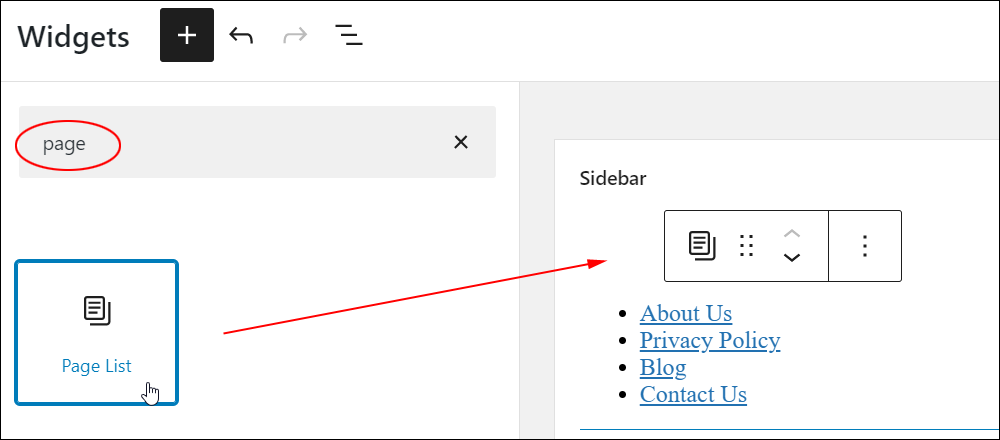Open block options three-dot menu

pos(865,246)
